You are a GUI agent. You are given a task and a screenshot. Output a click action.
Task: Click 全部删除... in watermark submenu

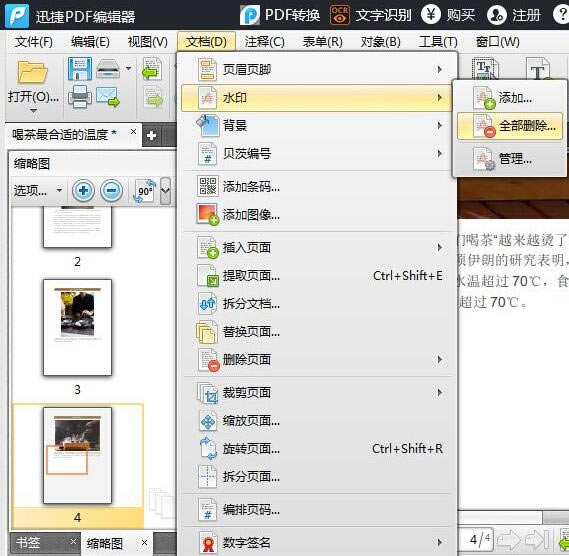510,126
